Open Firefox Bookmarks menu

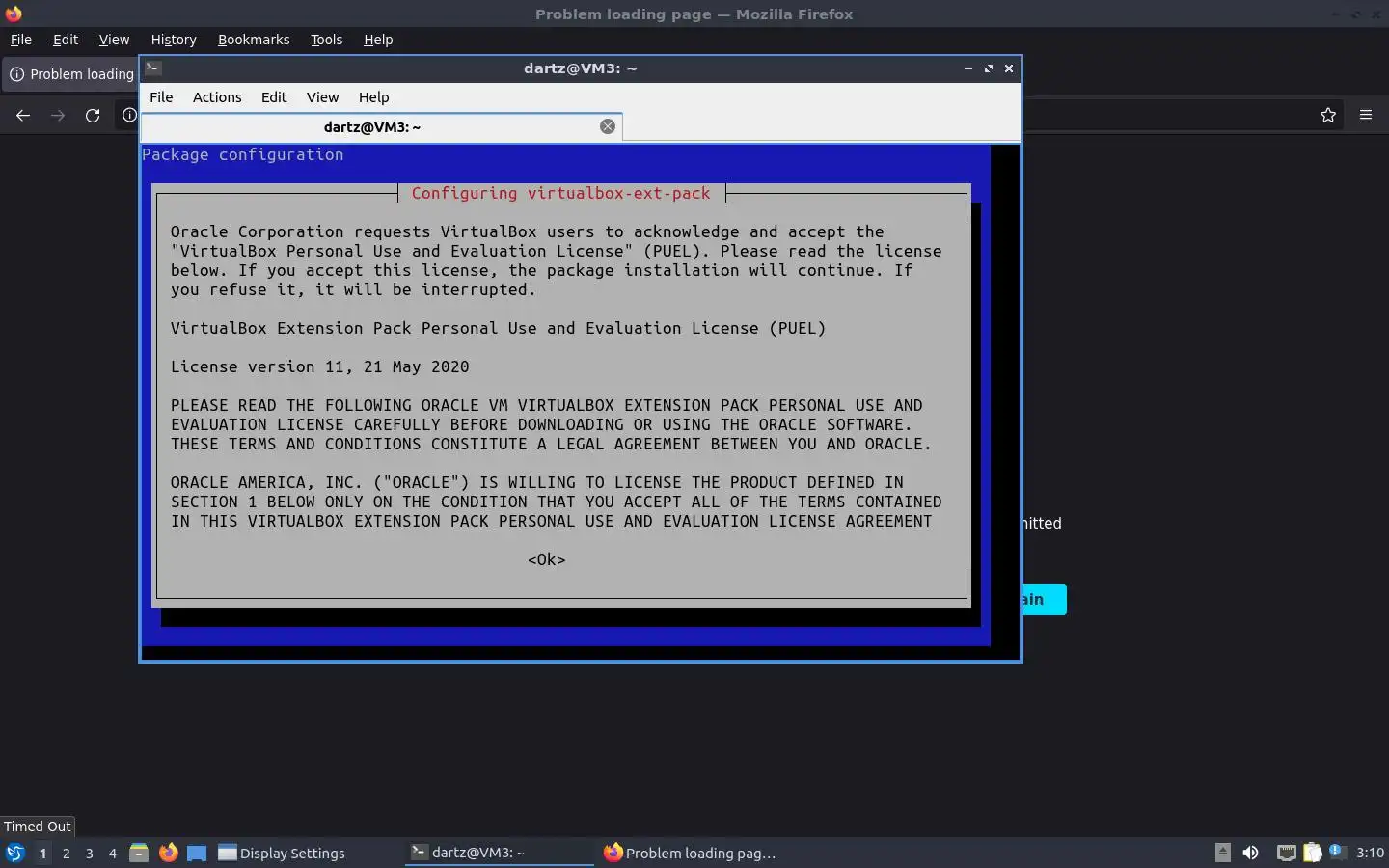pos(254,40)
